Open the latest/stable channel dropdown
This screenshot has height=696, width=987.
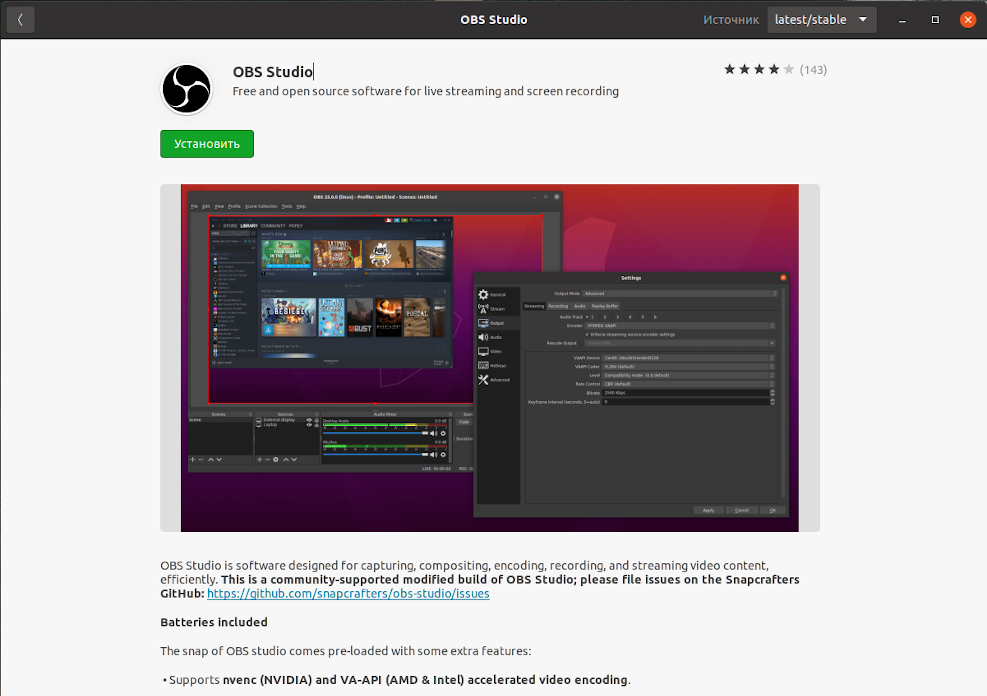point(821,19)
